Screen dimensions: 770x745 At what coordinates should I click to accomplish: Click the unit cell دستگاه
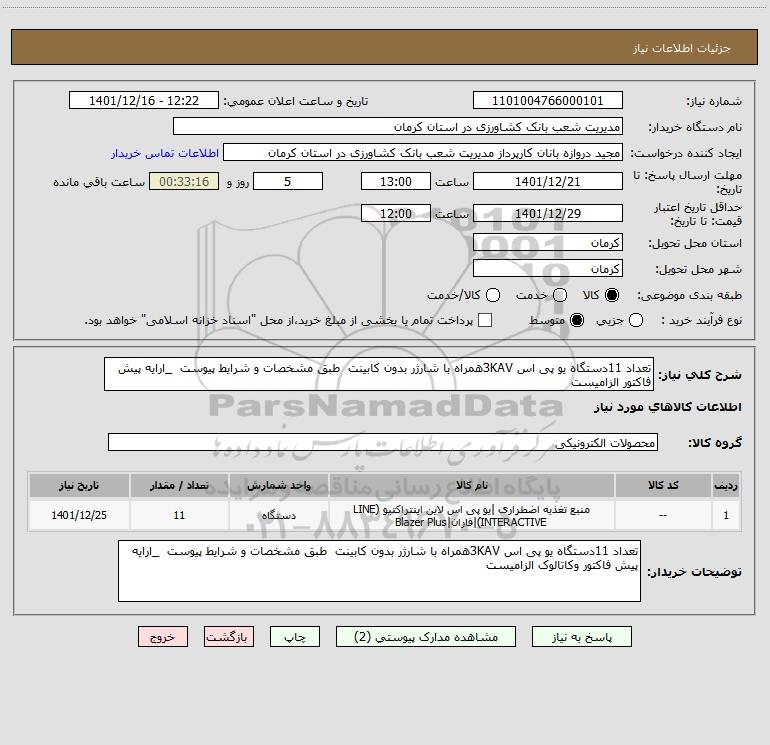tap(278, 515)
